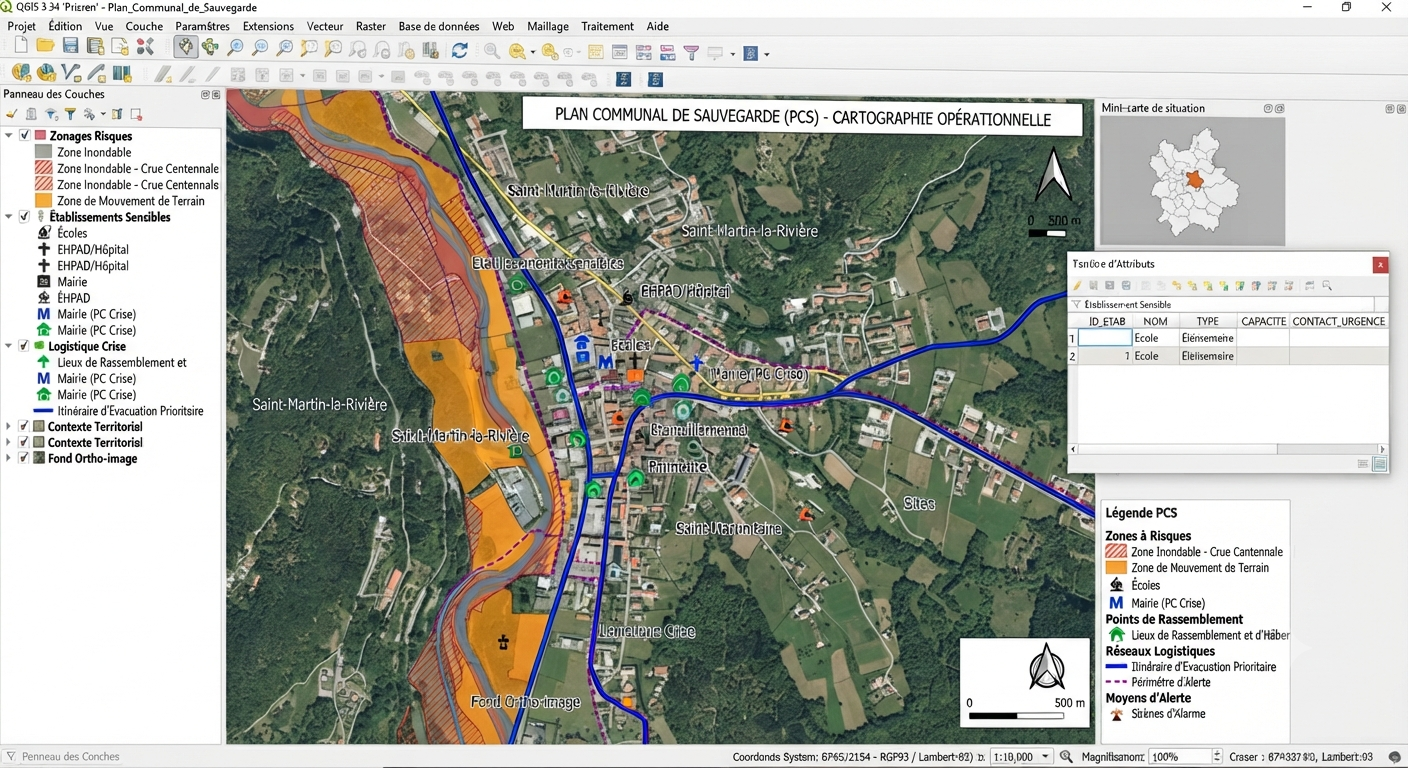This screenshot has width=1408, height=768.
Task: Click the funnel filter icon in main toolbar
Action: click(691, 52)
